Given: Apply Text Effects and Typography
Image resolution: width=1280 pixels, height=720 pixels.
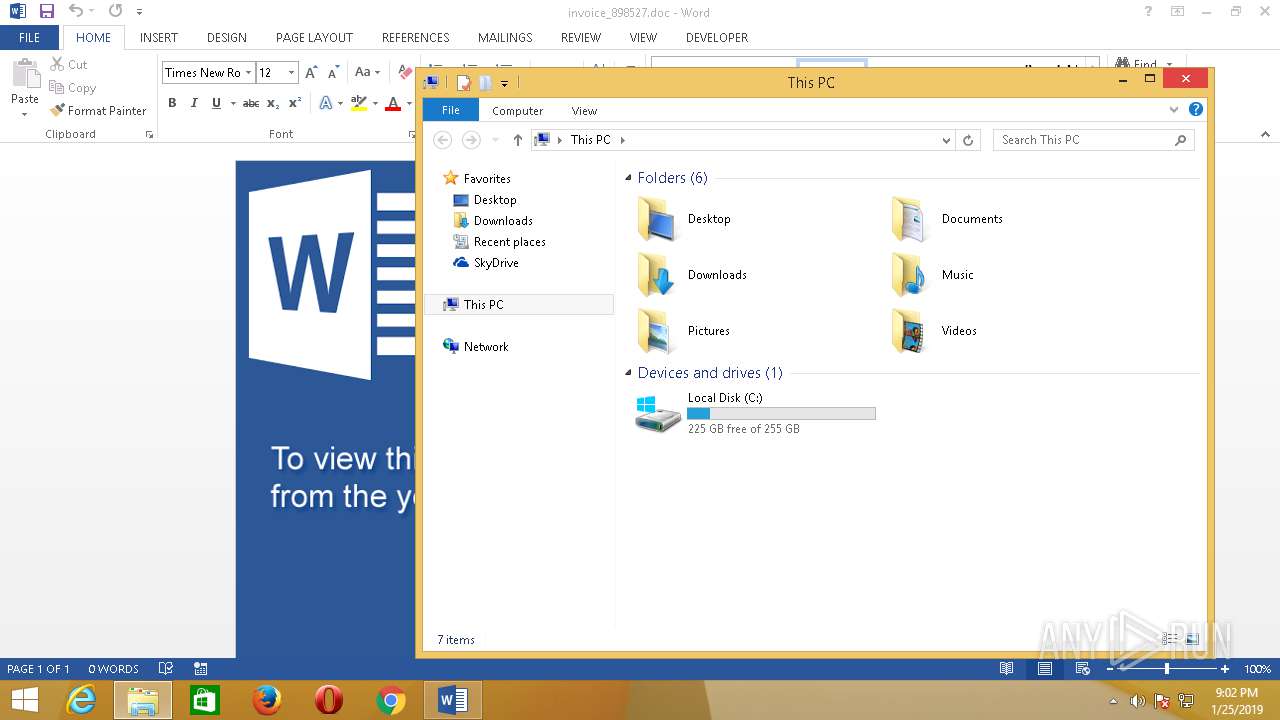Looking at the screenshot, I should coord(326,103).
